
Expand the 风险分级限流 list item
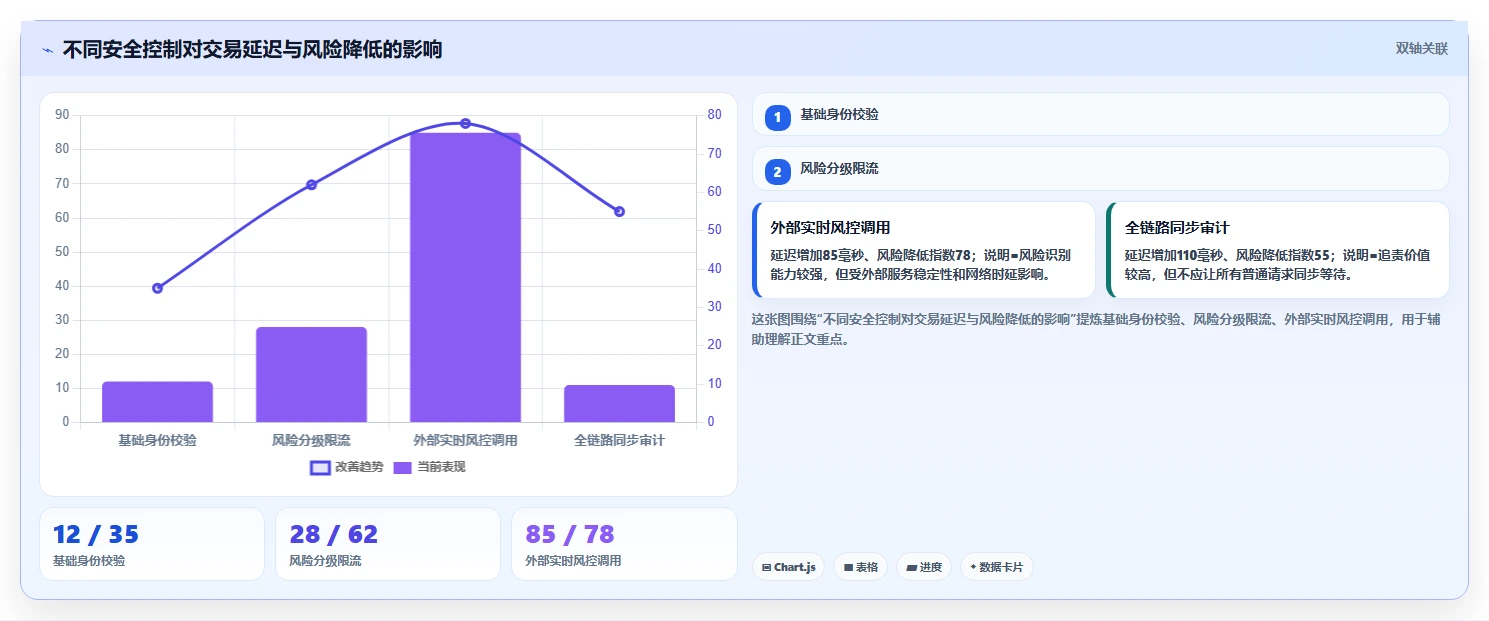click(1100, 168)
